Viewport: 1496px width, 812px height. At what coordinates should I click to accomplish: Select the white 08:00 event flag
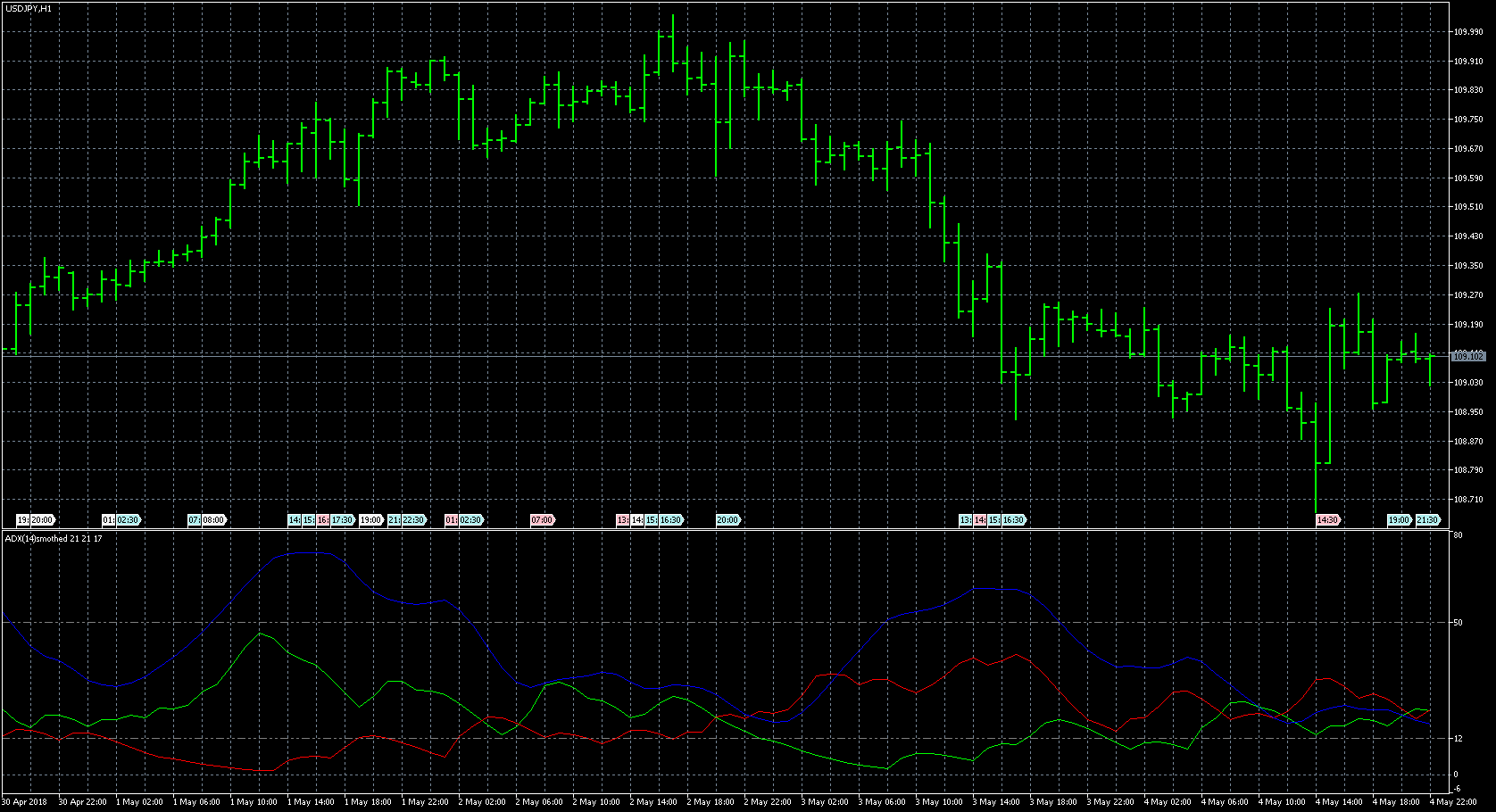[x=214, y=520]
